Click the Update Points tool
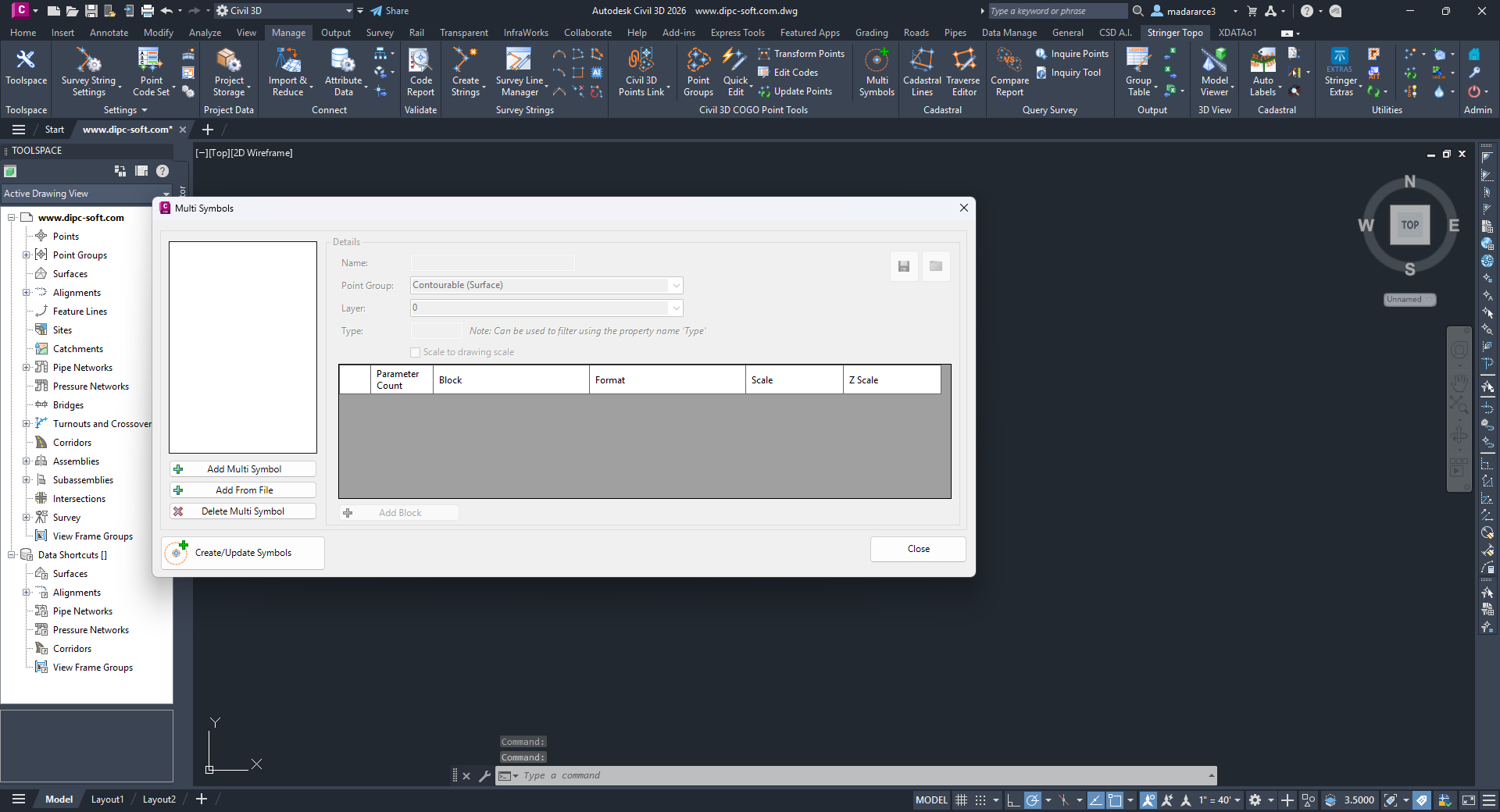Viewport: 1500px width, 812px height. tap(795, 91)
